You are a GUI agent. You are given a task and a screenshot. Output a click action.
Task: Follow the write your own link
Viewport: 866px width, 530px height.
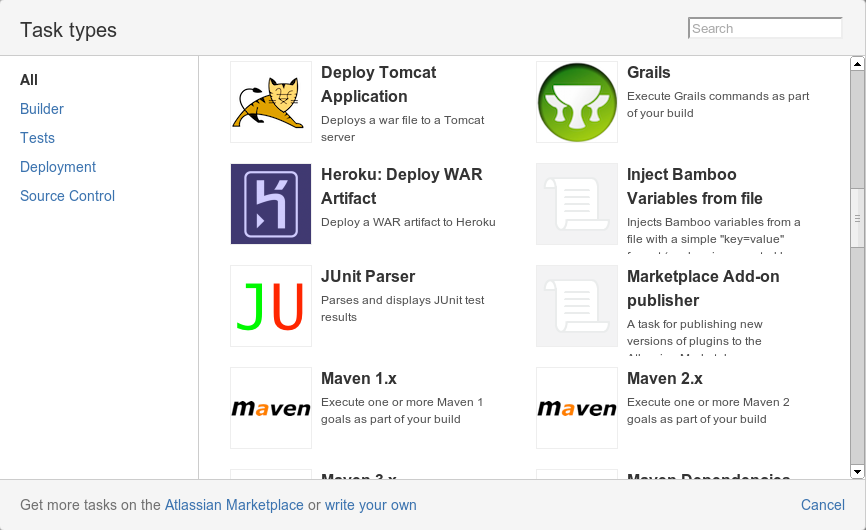[x=371, y=505]
